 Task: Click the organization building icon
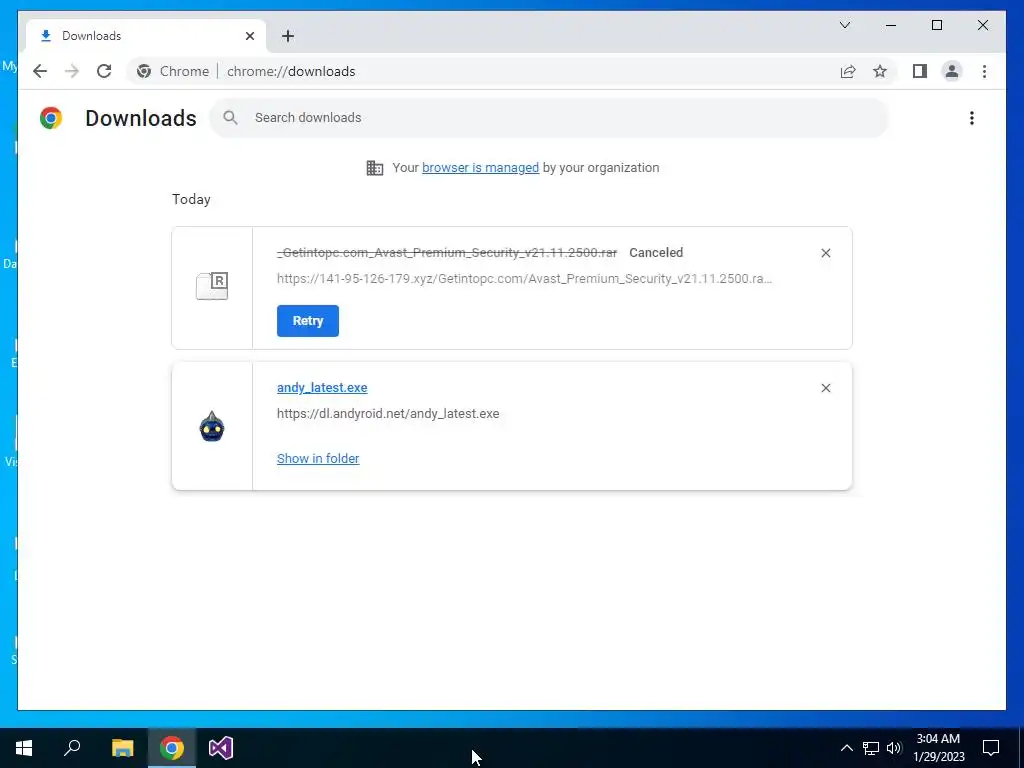pyautogui.click(x=375, y=168)
